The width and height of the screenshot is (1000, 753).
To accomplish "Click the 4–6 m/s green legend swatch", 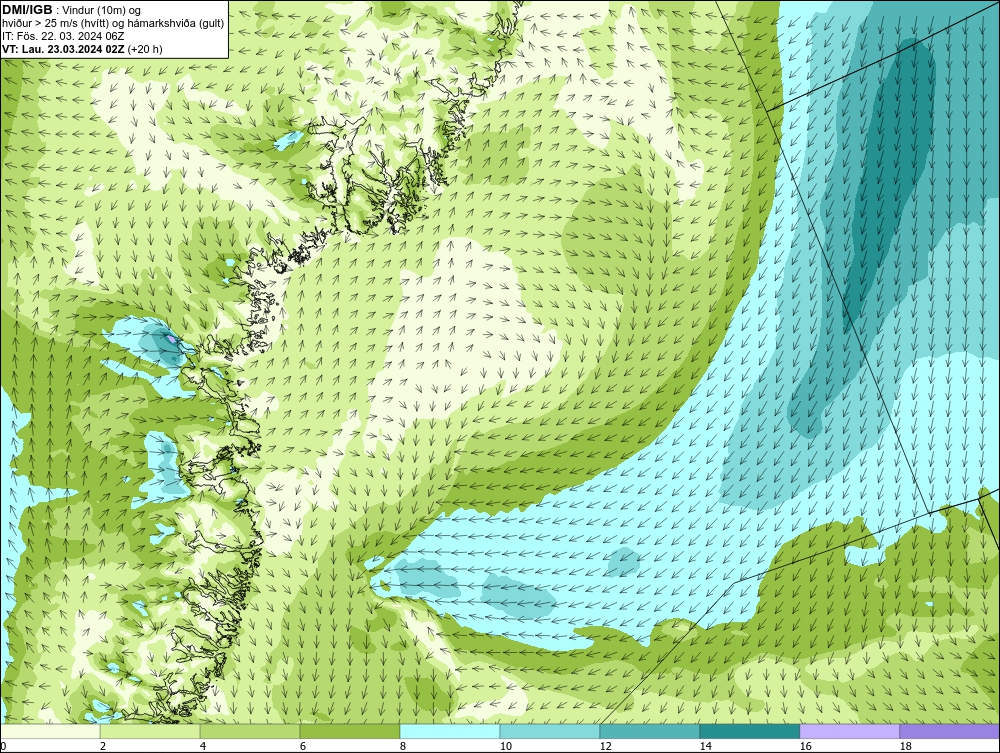I will coord(250,731).
